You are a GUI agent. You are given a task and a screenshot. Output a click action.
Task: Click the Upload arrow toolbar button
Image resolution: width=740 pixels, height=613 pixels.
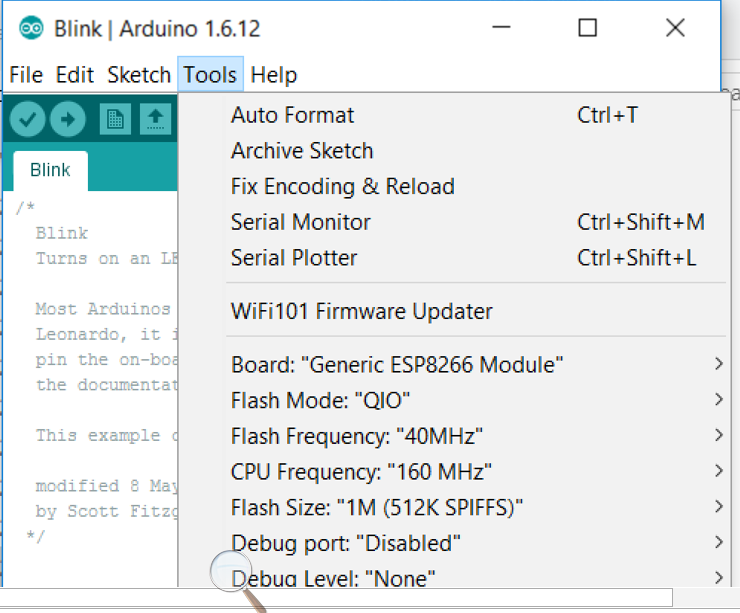(68, 119)
